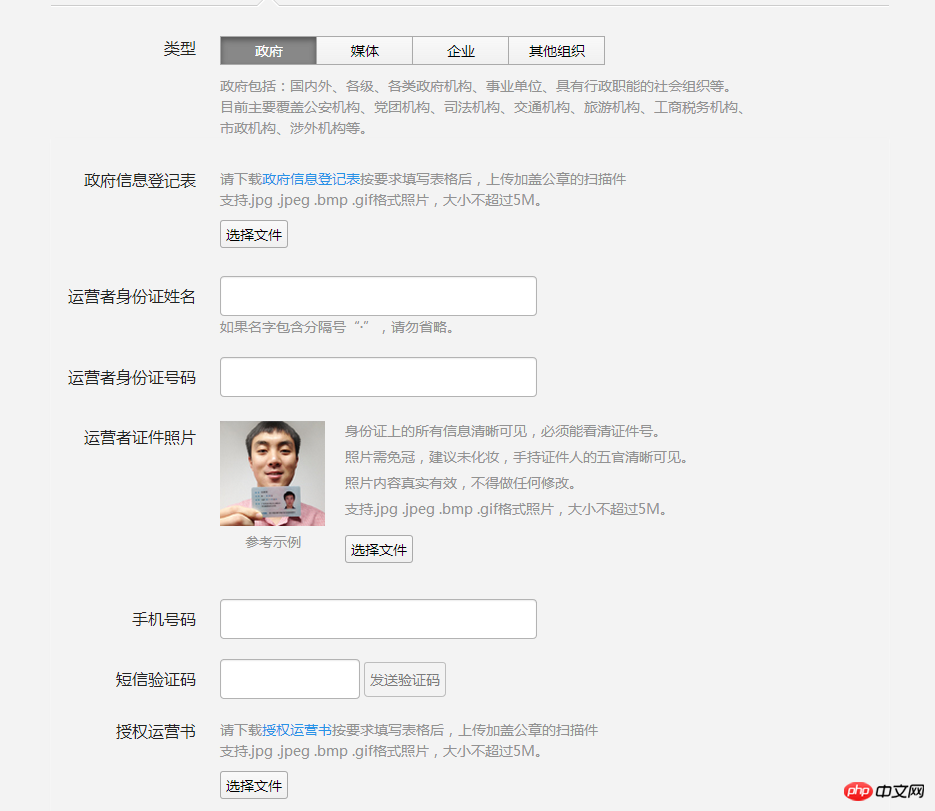Click the reference example ID photo
This screenshot has height=811, width=935.
tap(273, 473)
